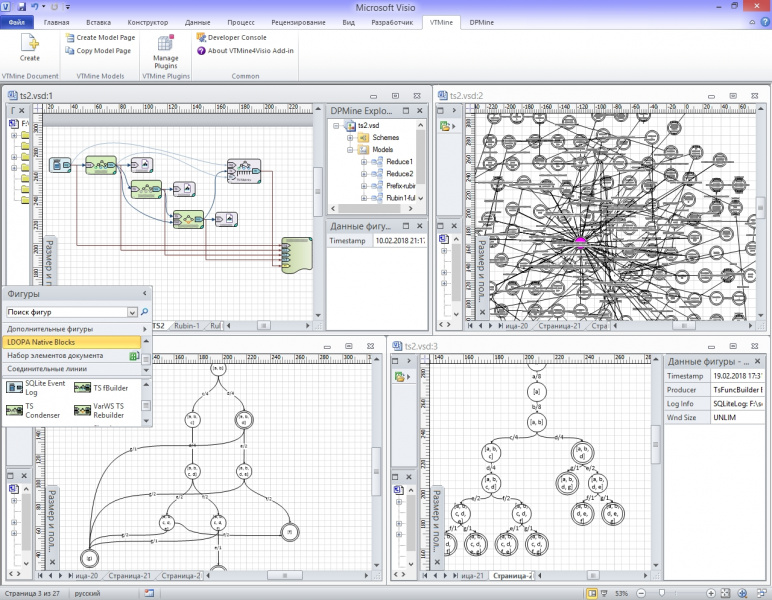Click the macro recording icon in status bar
The height and width of the screenshot is (600, 772).
click(149, 593)
